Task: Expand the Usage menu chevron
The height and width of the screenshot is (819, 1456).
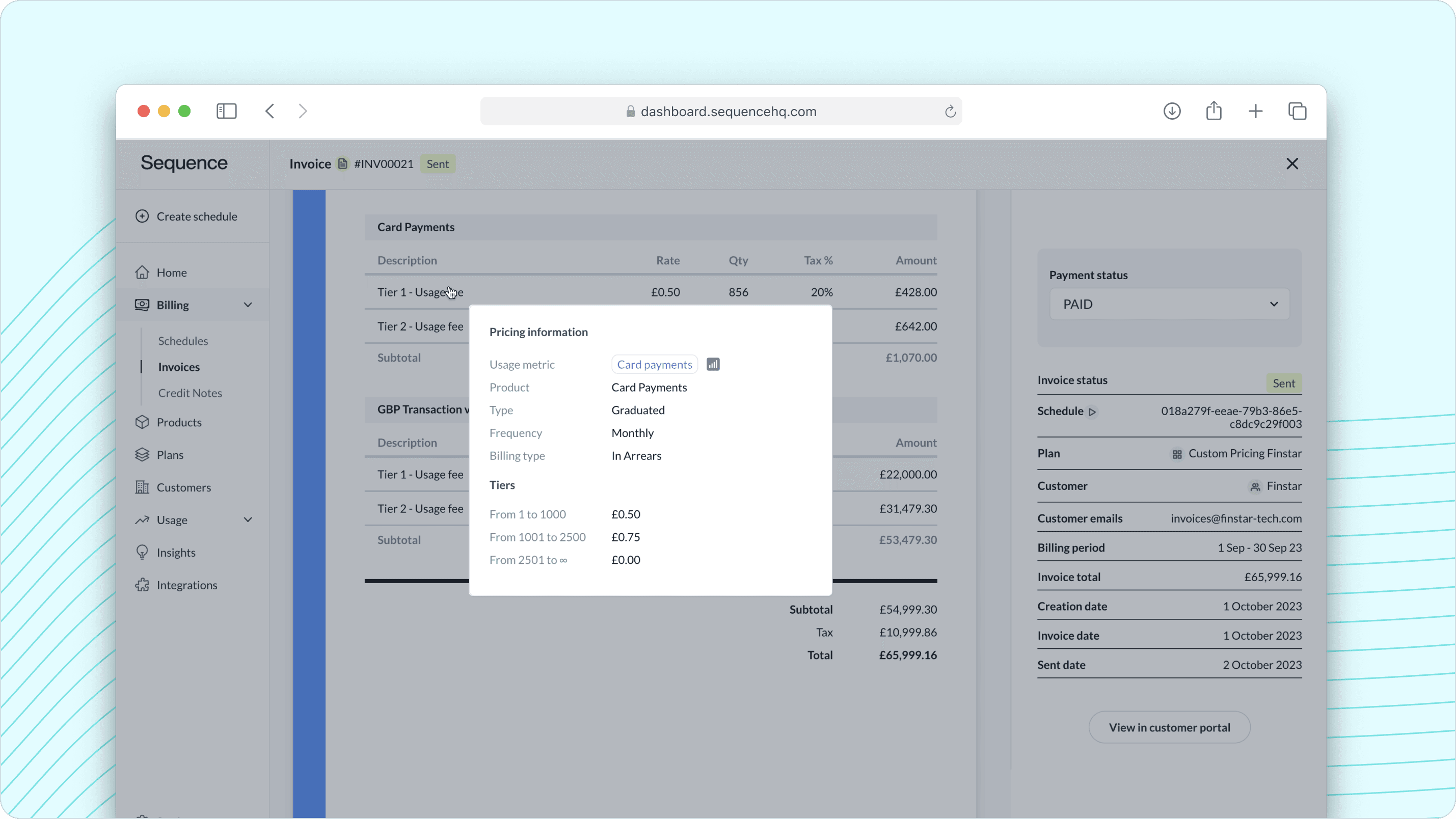Action: coord(248,520)
